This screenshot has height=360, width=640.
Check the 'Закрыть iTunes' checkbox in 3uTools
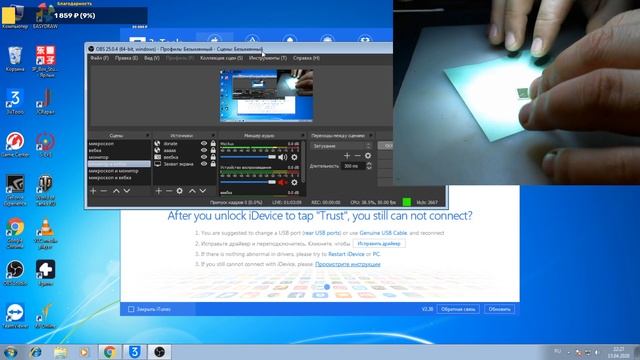(x=131, y=309)
